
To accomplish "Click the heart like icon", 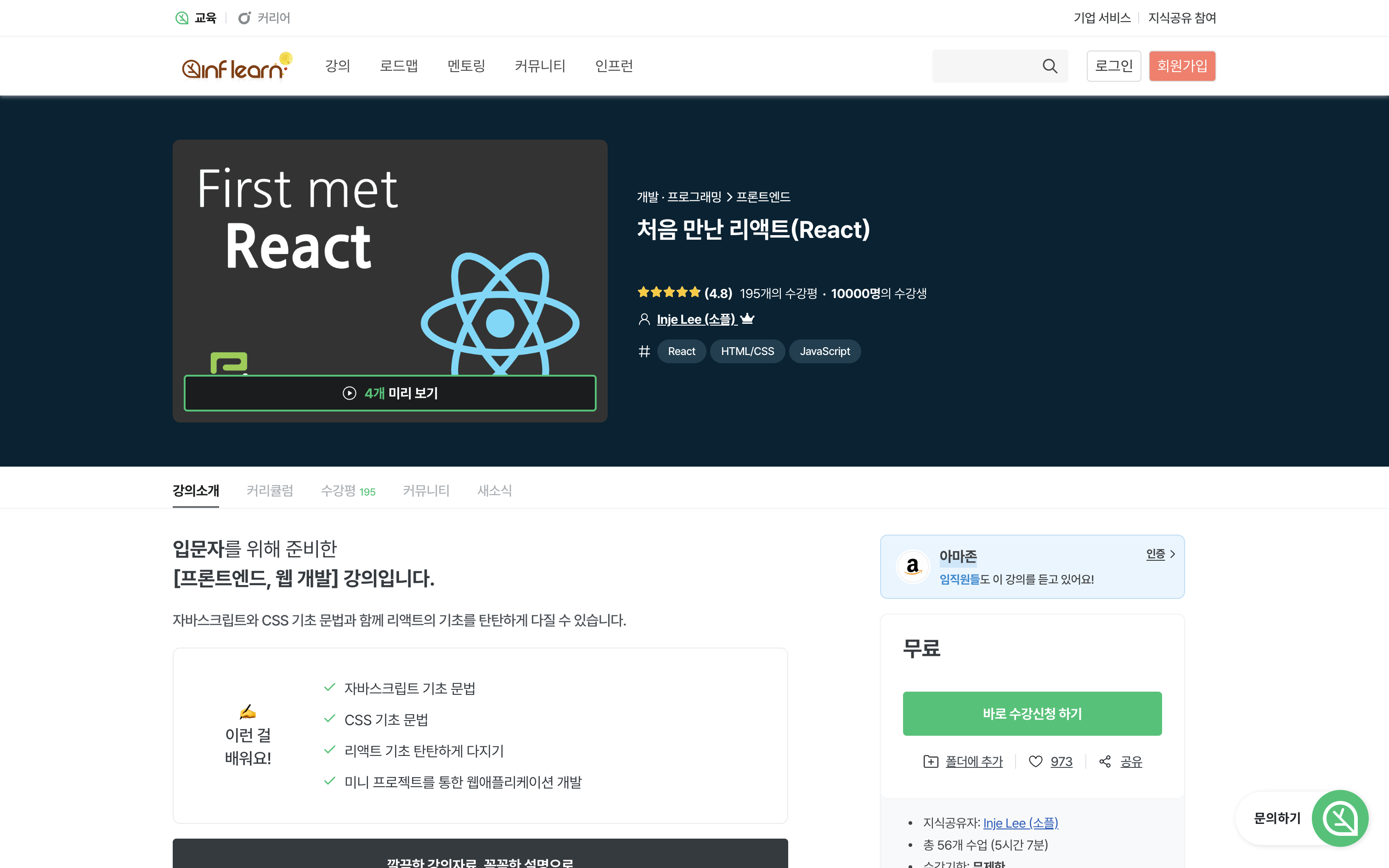I will point(1035,761).
